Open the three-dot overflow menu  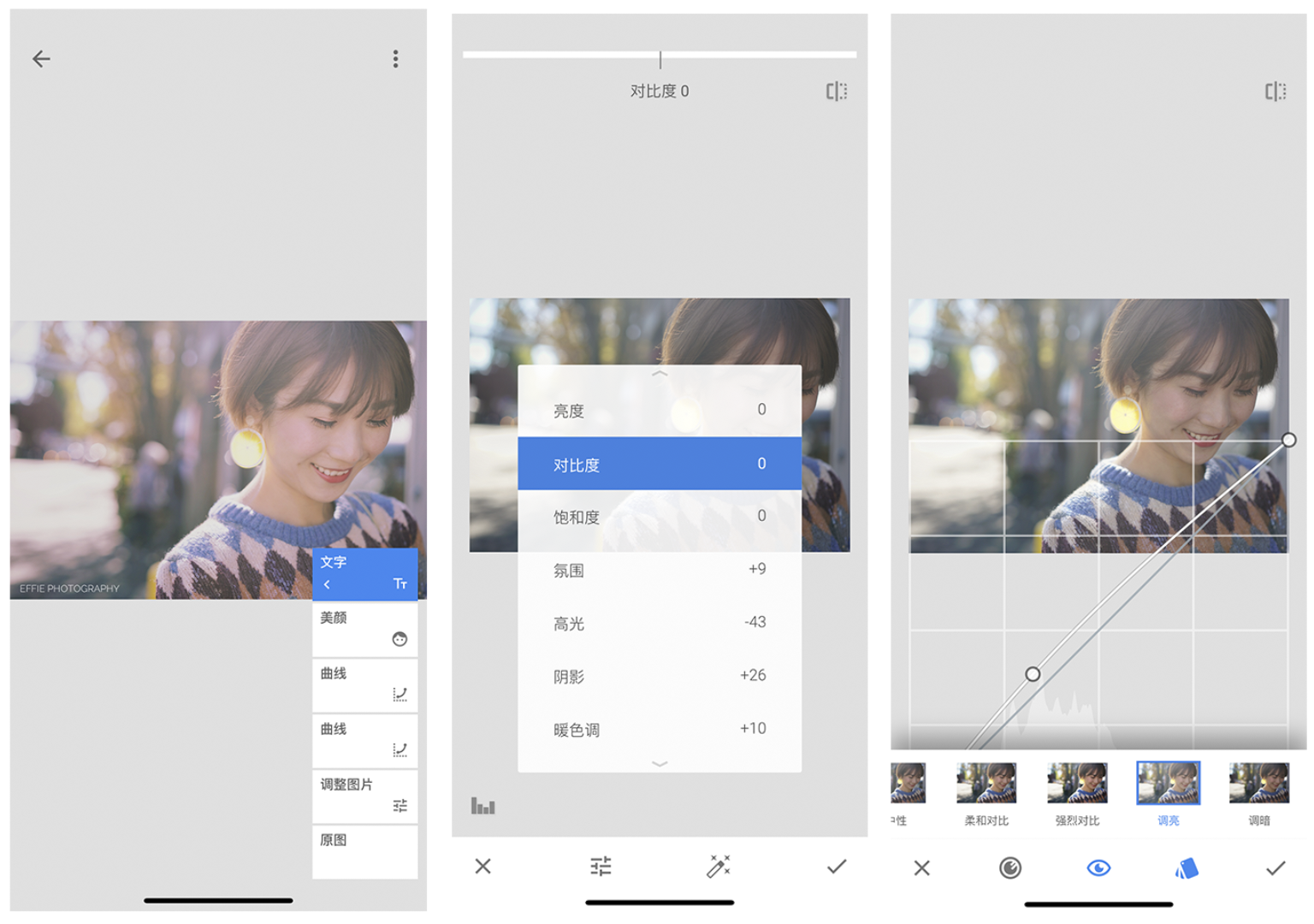tap(395, 59)
